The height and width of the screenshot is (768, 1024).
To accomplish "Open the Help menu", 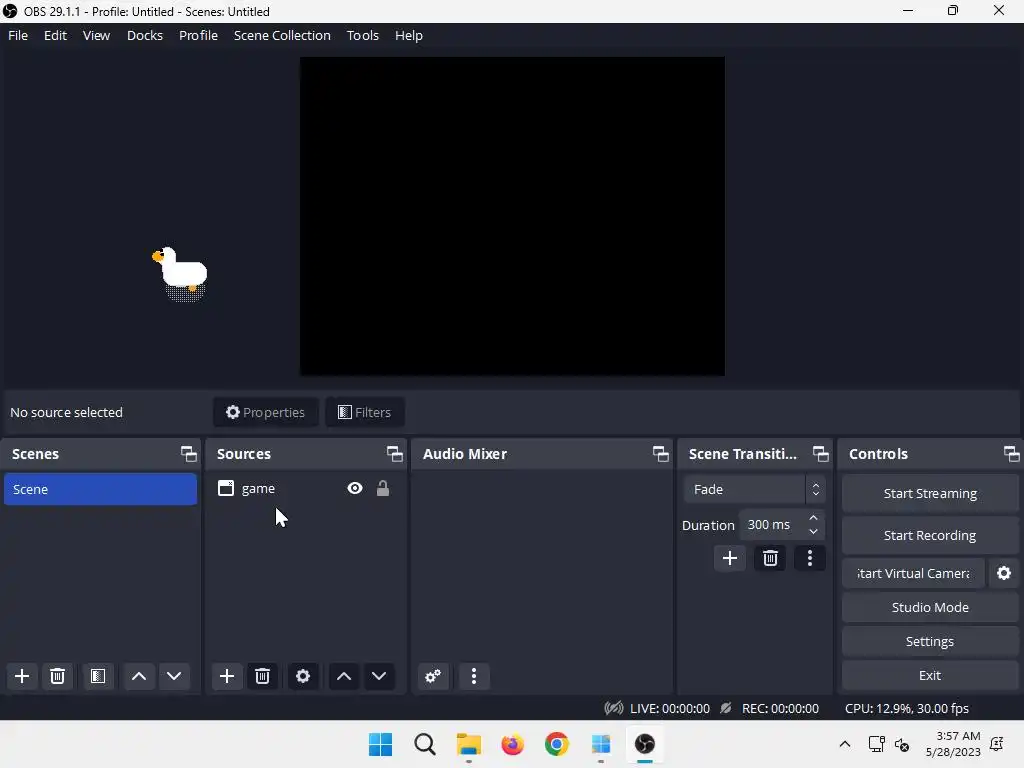I will tap(409, 35).
